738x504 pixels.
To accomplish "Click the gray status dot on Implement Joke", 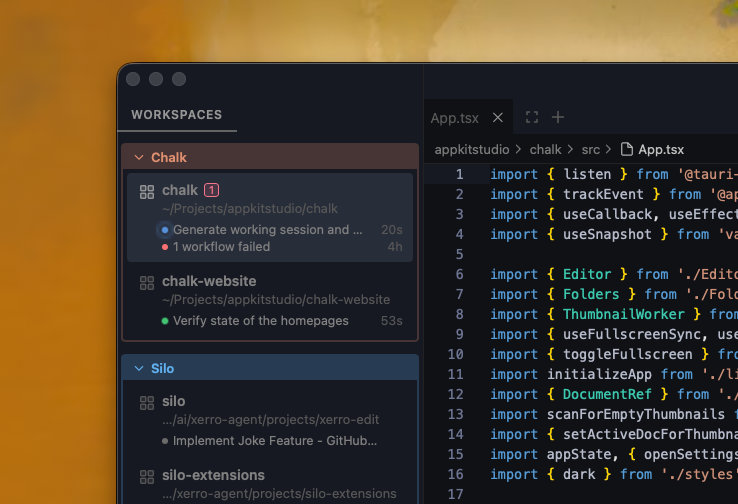I will point(165,441).
